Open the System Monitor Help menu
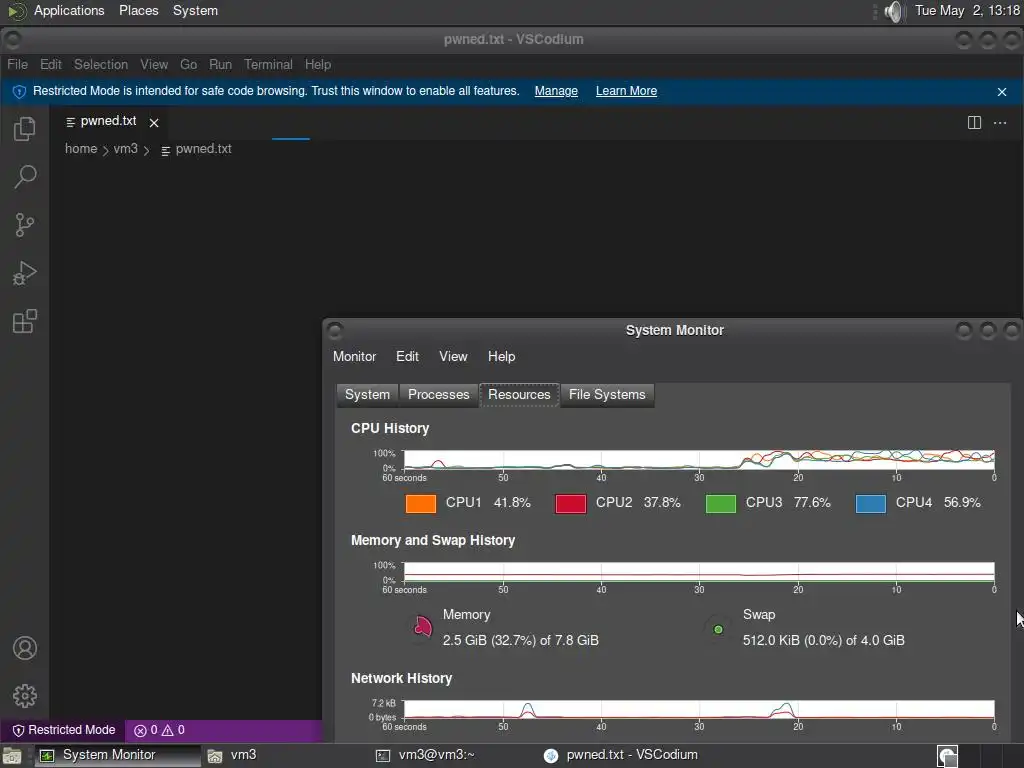 (x=502, y=357)
